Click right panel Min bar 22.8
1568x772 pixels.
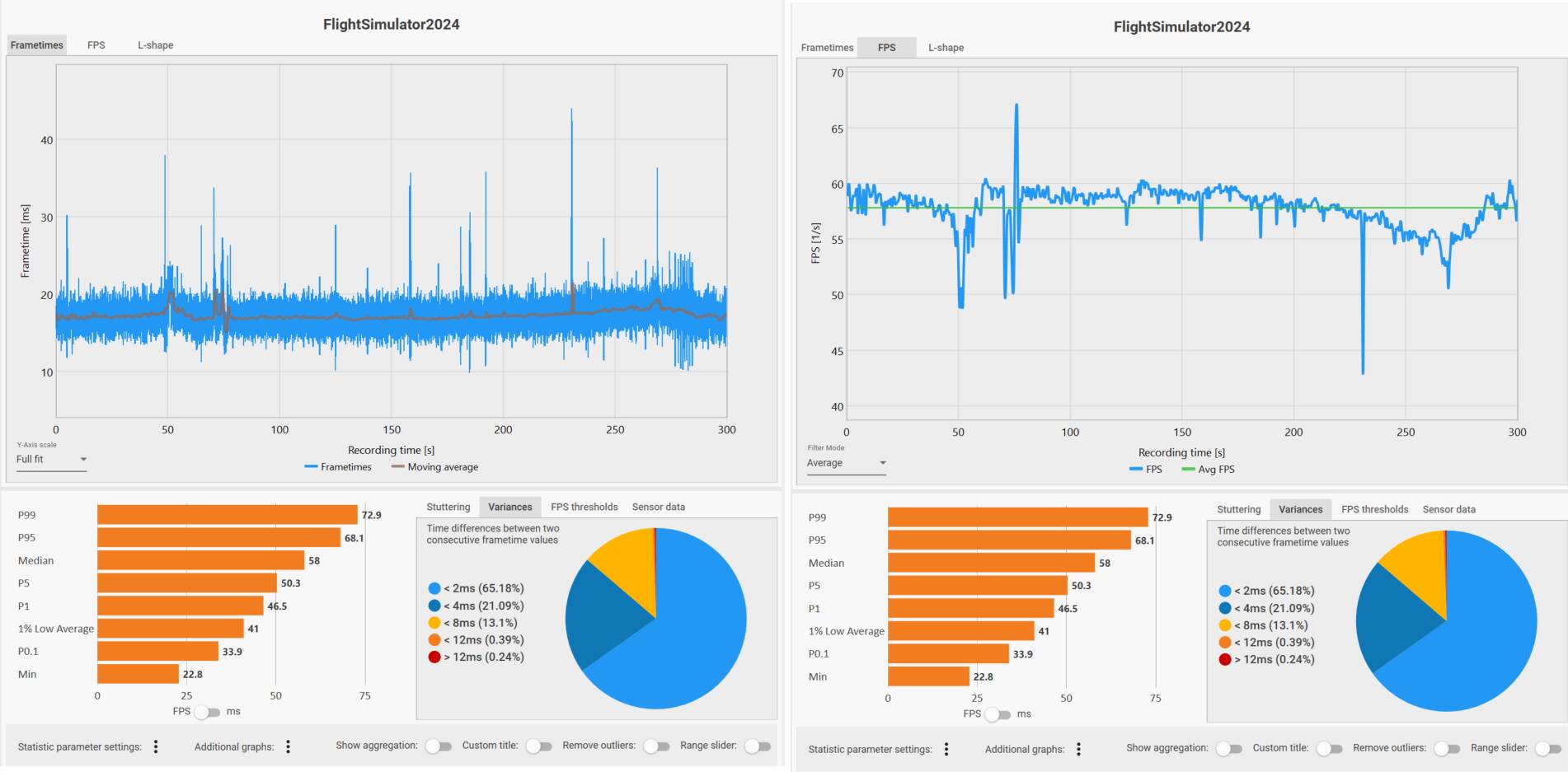[928, 676]
